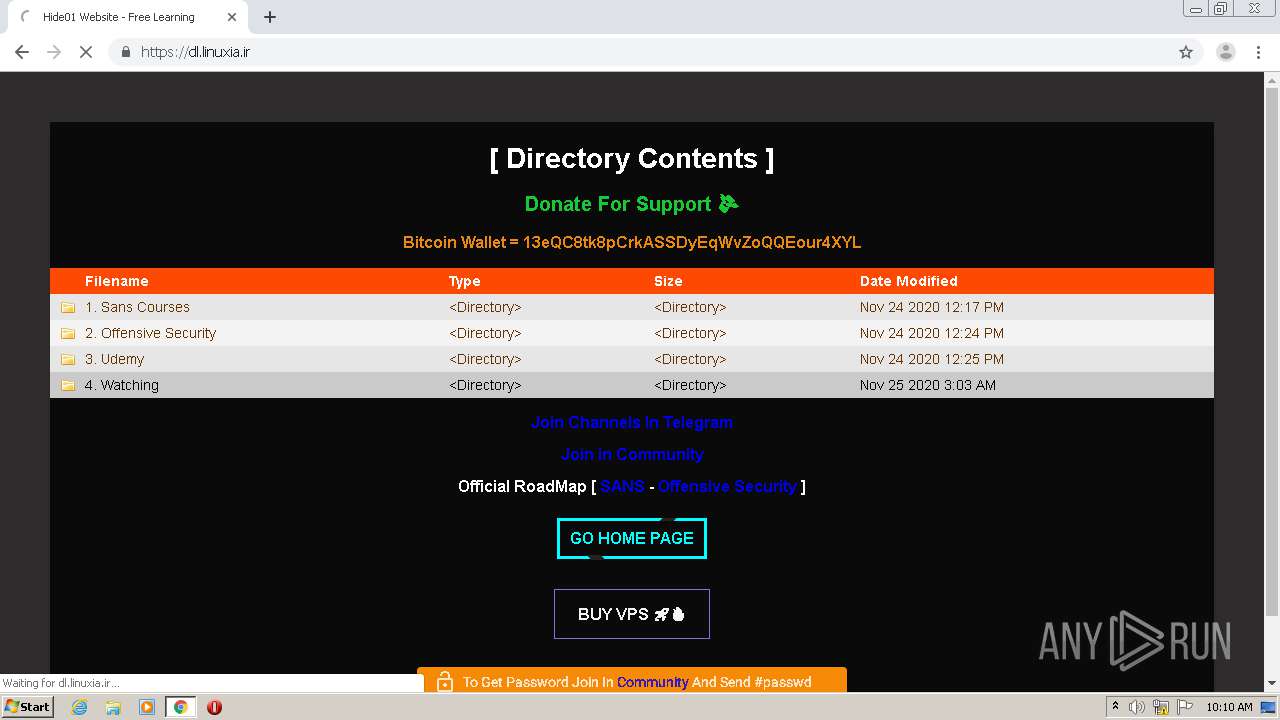Click GO HOME PAGE button

[x=632, y=538]
